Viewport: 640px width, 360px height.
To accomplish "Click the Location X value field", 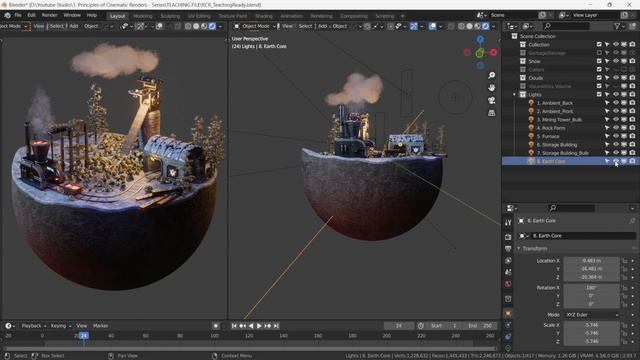I will click(x=591, y=260).
